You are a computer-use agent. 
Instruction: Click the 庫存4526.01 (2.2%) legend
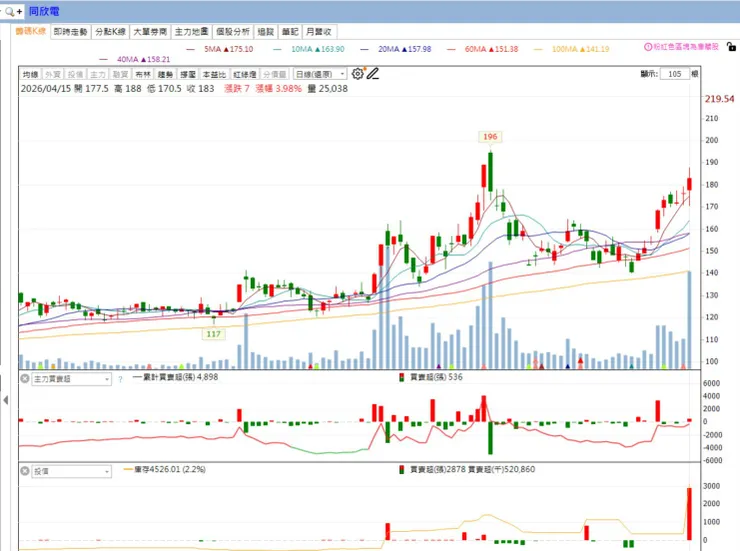tap(164, 469)
